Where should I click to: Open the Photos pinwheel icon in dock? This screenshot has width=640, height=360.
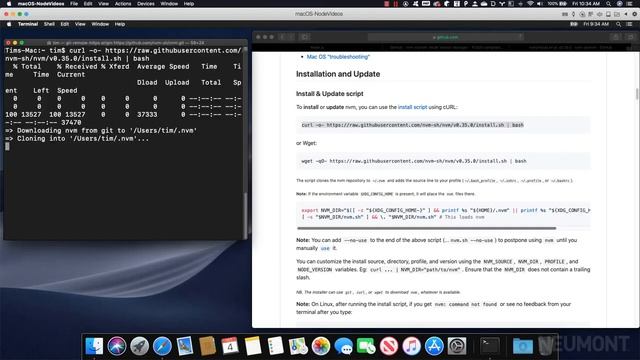[x=321, y=346]
